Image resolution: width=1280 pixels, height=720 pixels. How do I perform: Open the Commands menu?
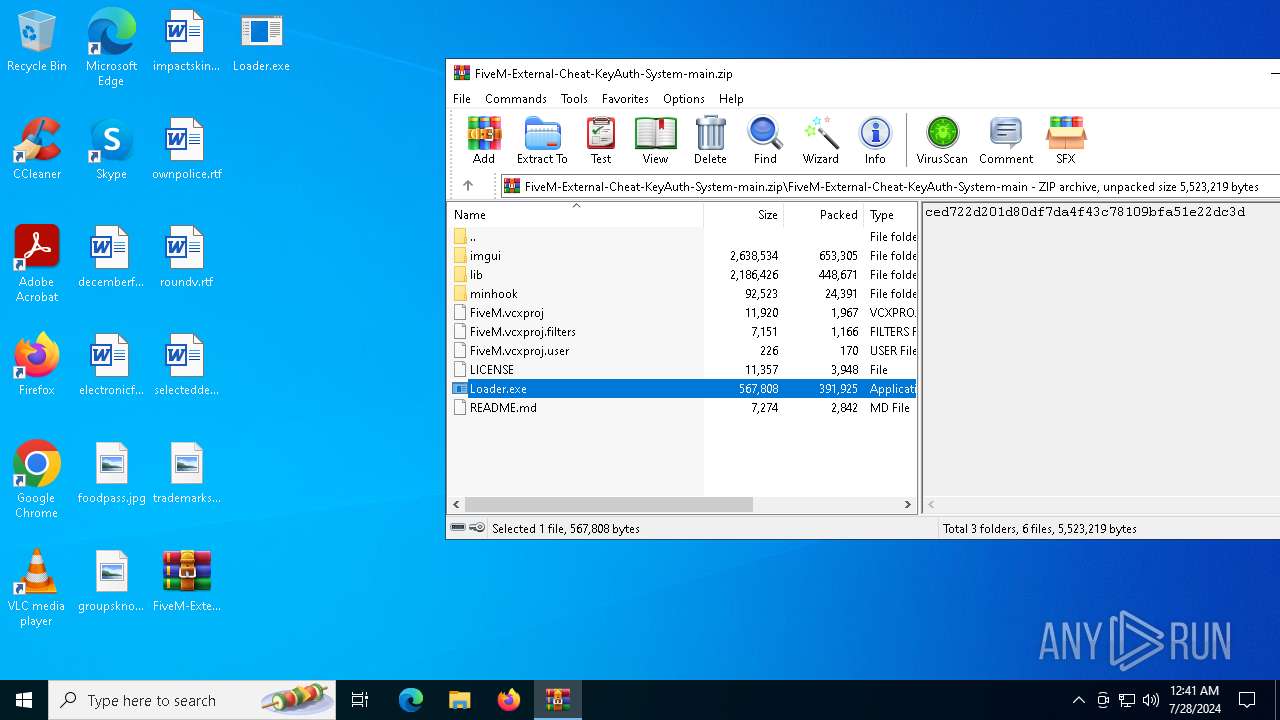[516, 99]
